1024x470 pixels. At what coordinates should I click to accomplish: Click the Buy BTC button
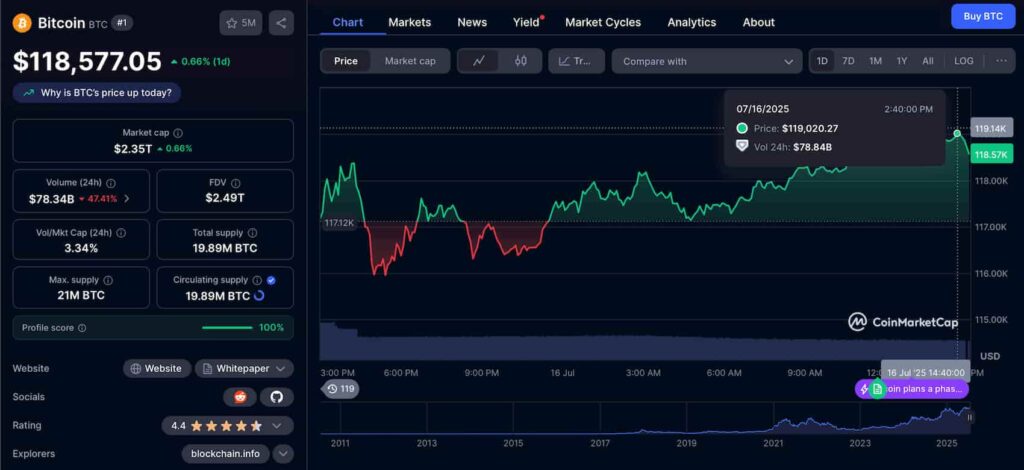(983, 16)
